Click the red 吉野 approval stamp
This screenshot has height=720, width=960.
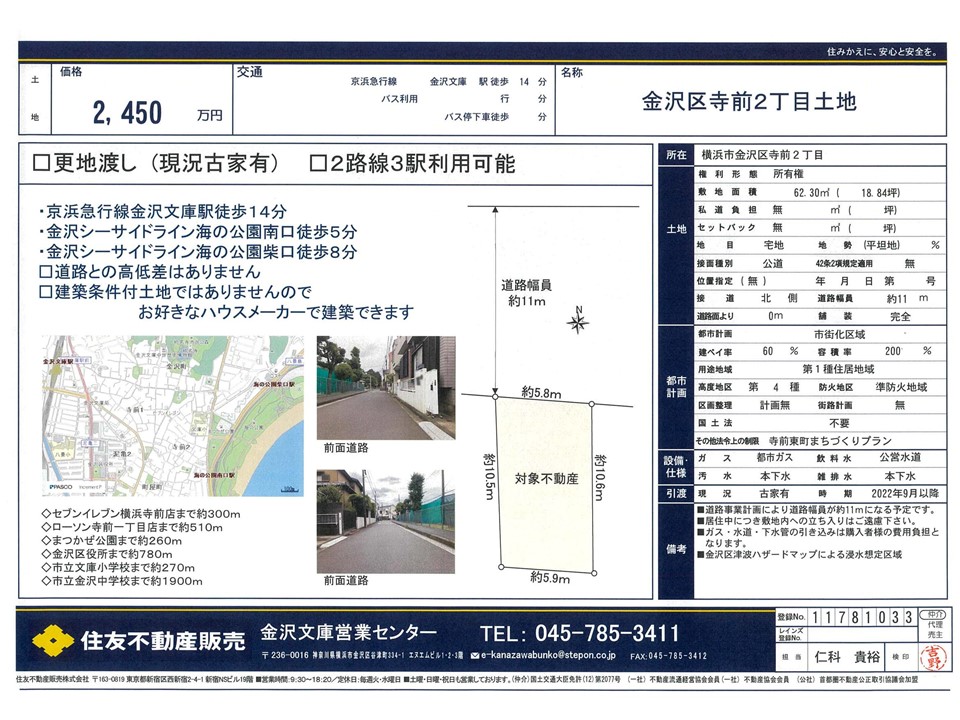click(x=934, y=657)
